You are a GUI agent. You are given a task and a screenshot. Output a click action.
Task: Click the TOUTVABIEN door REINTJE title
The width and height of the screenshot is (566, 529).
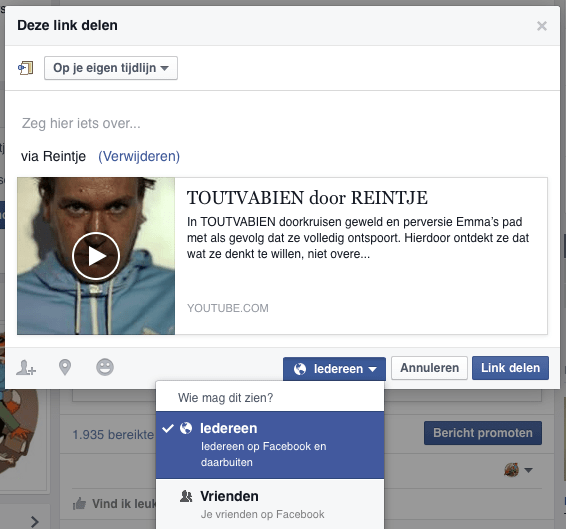coord(307,198)
